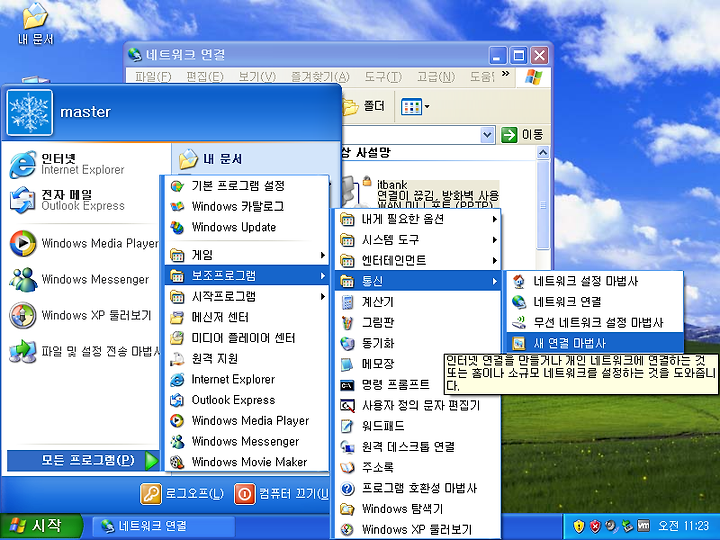This screenshot has width=720, height=540.
Task: Launch Outlook Express from programs list
Action: [247, 399]
